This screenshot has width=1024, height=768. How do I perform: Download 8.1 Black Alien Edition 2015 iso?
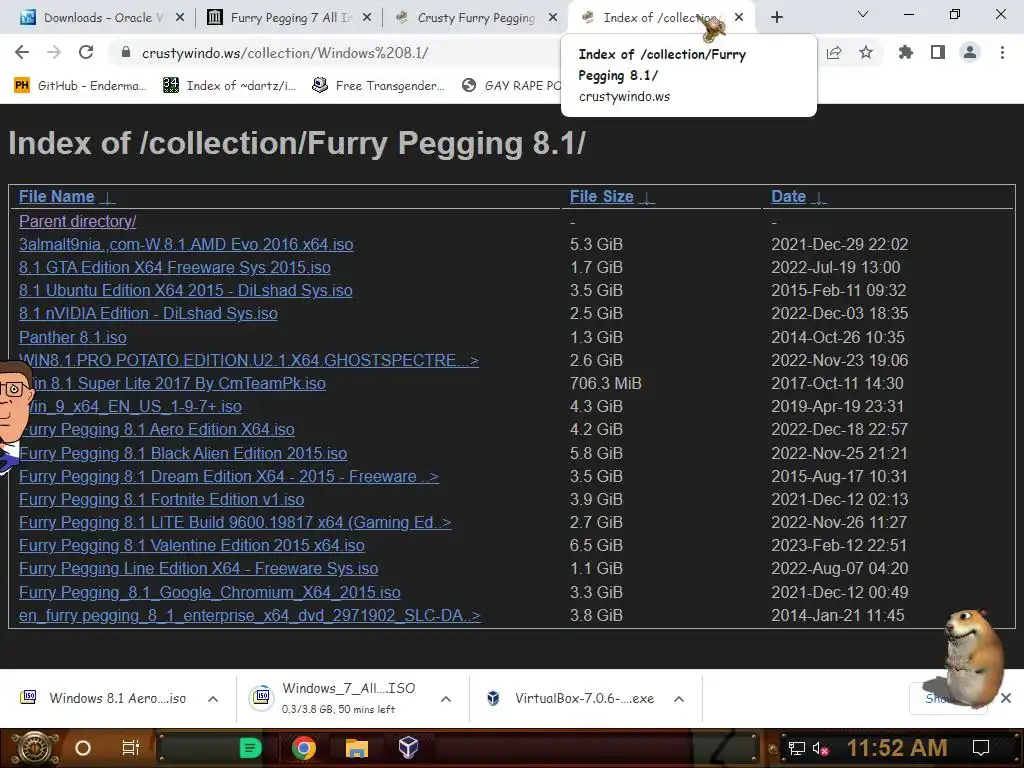tap(183, 453)
